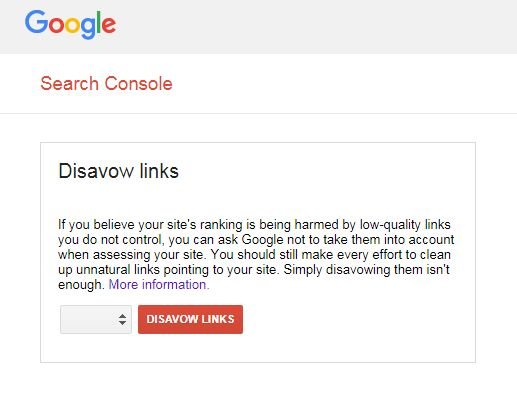The height and width of the screenshot is (395, 517).
Task: Click the red e ending the Google logo
Action: (x=109, y=25)
